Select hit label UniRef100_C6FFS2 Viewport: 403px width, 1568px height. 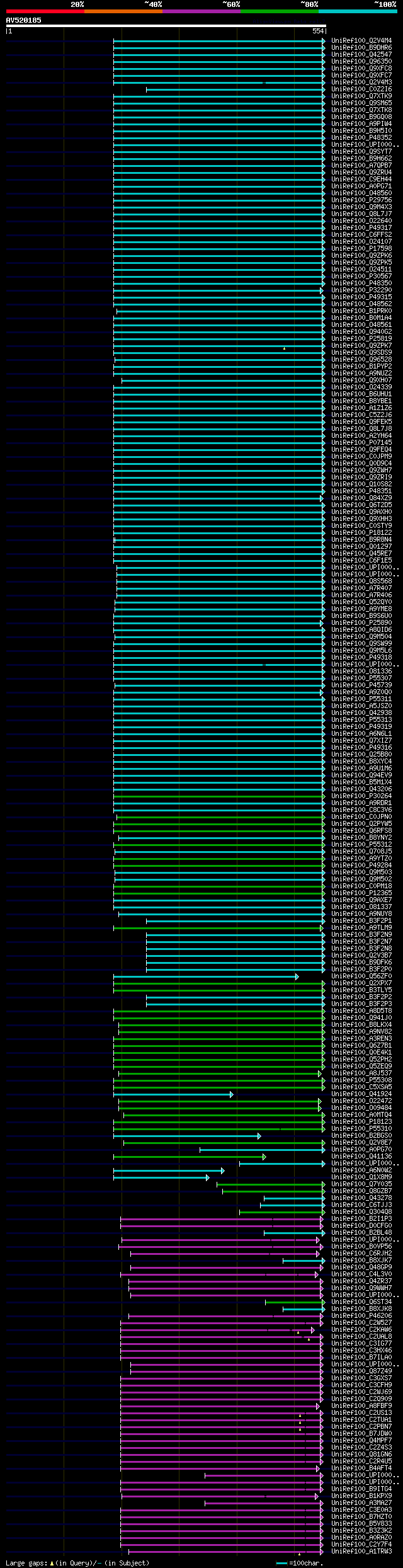tap(361, 235)
